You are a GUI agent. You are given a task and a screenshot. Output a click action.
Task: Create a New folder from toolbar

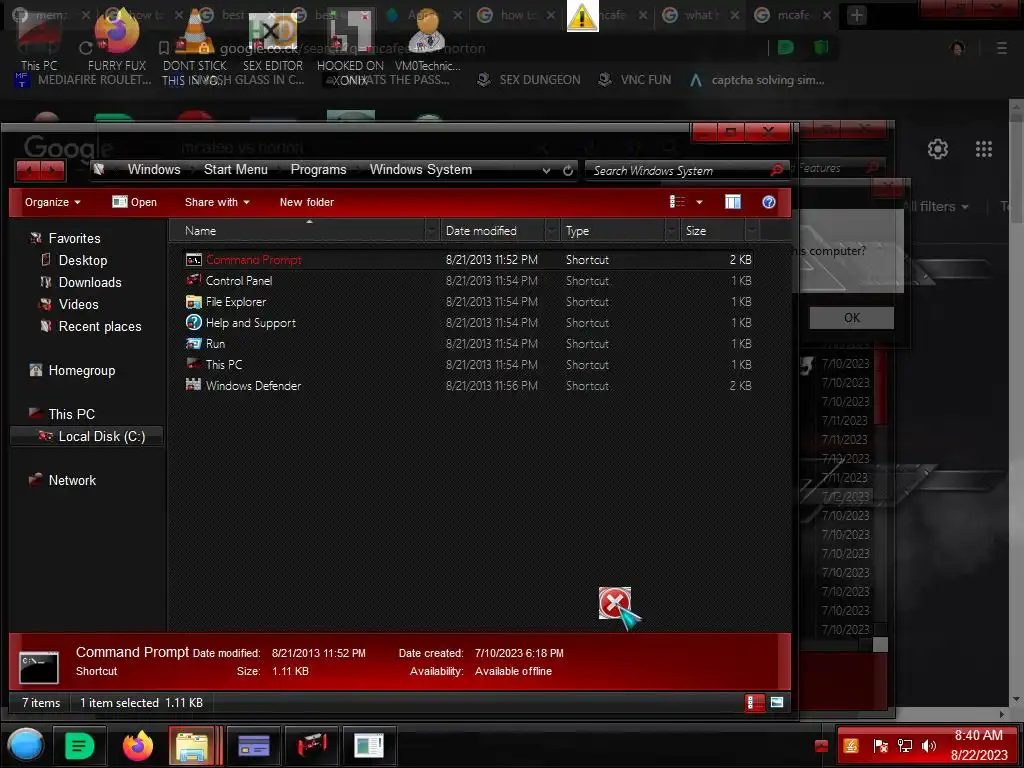(x=306, y=202)
